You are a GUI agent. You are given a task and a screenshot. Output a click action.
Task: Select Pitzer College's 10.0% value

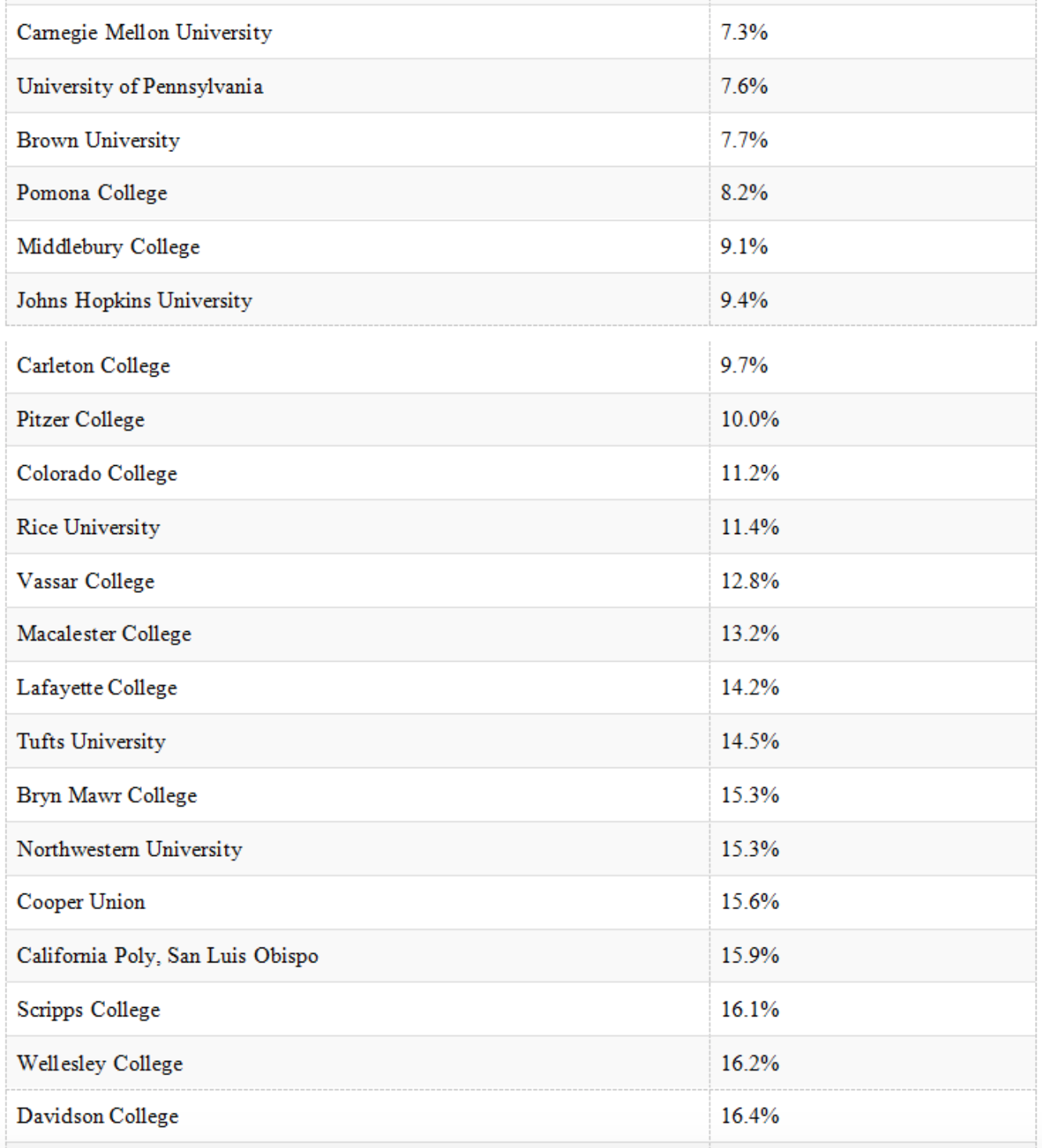750,420
